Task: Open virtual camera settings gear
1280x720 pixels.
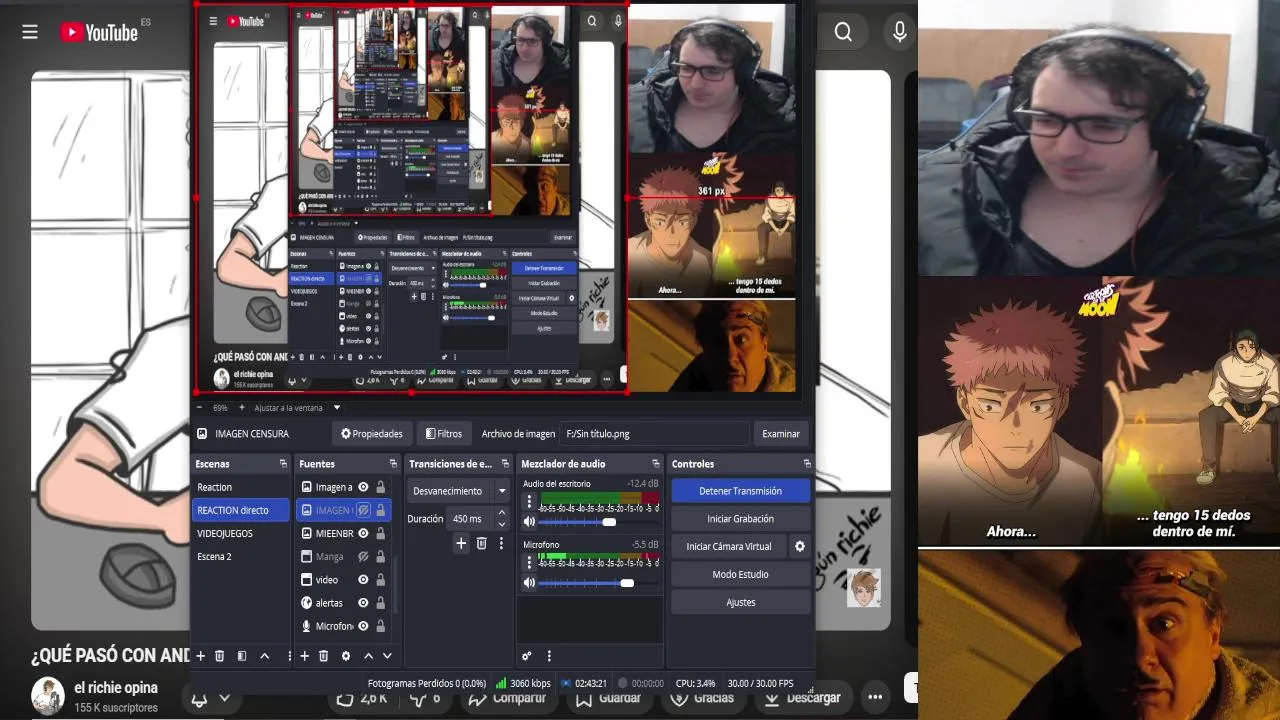Action: click(799, 546)
